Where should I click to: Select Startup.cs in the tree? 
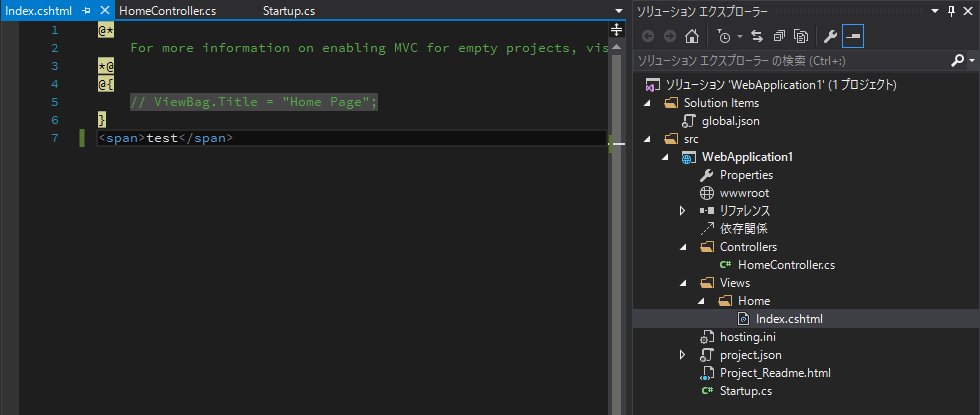pos(746,391)
